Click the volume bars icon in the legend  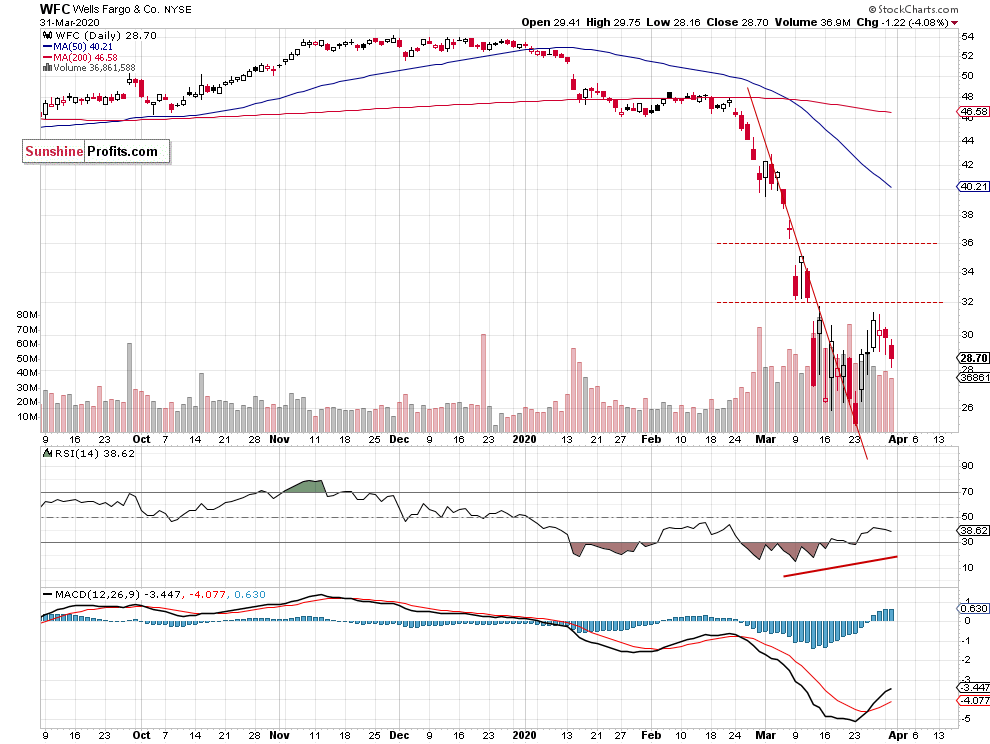coord(47,68)
